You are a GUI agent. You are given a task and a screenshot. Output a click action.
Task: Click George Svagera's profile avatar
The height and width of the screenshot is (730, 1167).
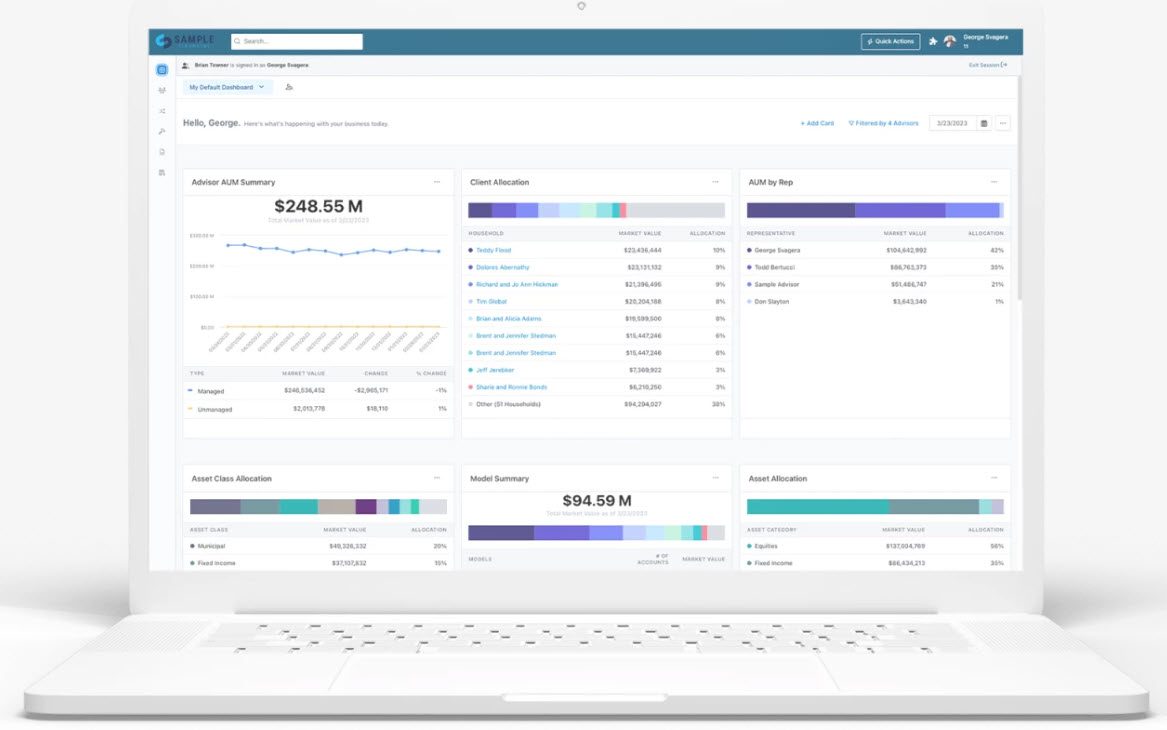tap(950, 42)
